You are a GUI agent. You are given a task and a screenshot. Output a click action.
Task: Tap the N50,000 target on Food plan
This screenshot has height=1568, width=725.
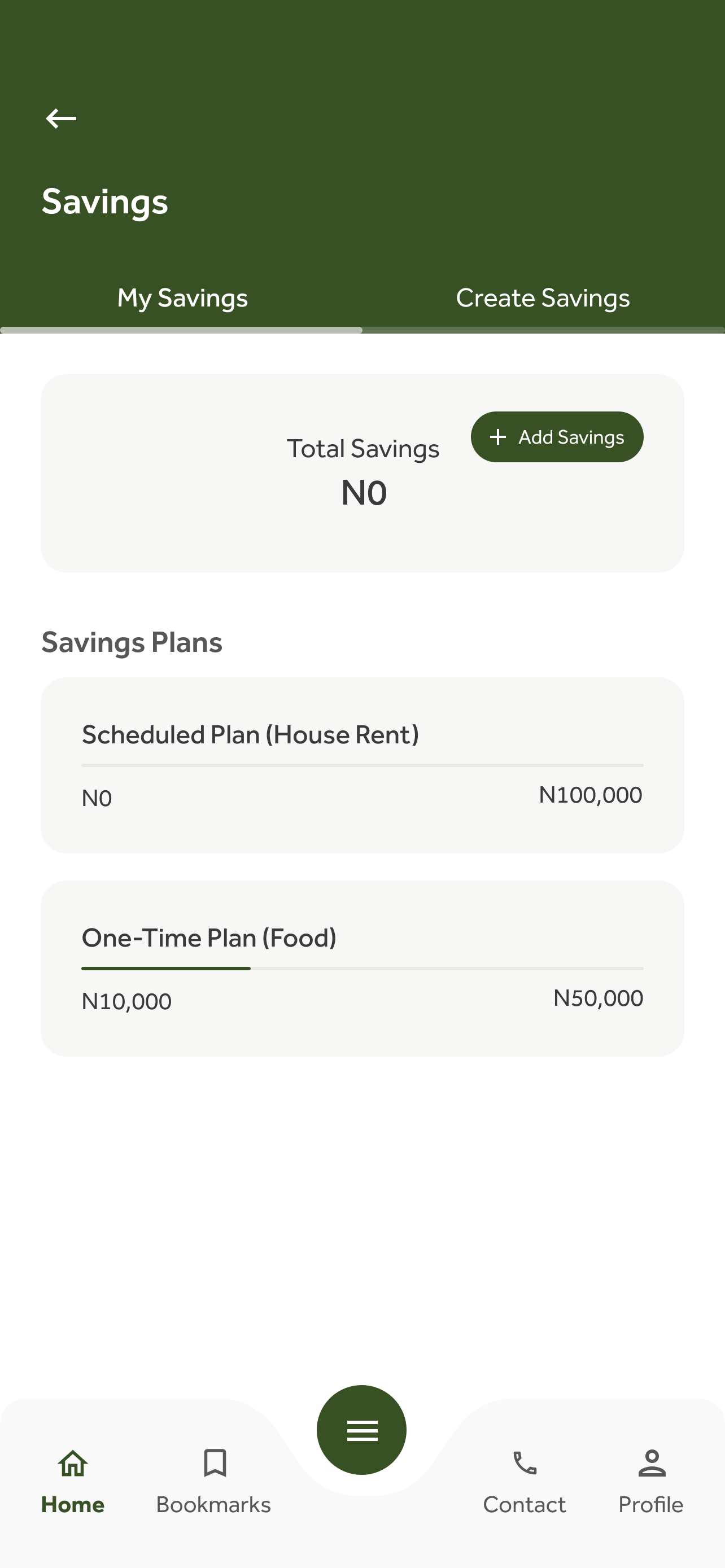(x=598, y=998)
